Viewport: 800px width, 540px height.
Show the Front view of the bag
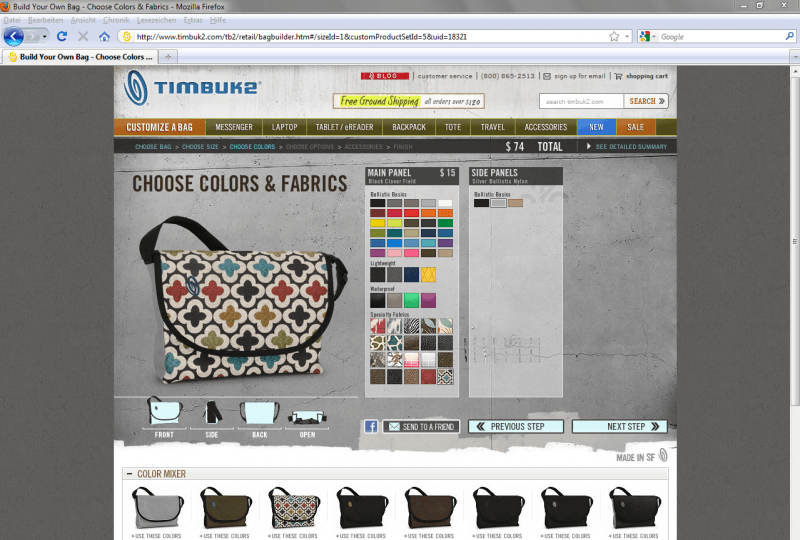(x=164, y=417)
